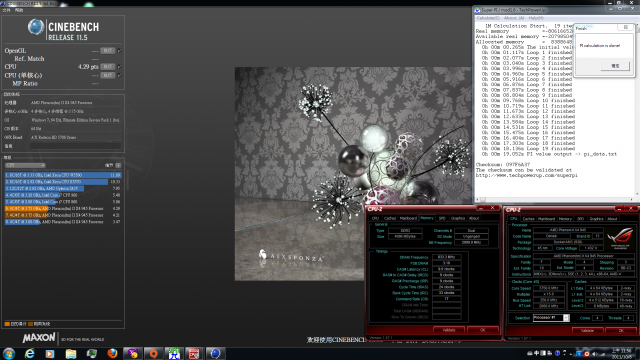
Task: Switch to CPU tab in left CPU-Z window
Action: tap(375, 218)
